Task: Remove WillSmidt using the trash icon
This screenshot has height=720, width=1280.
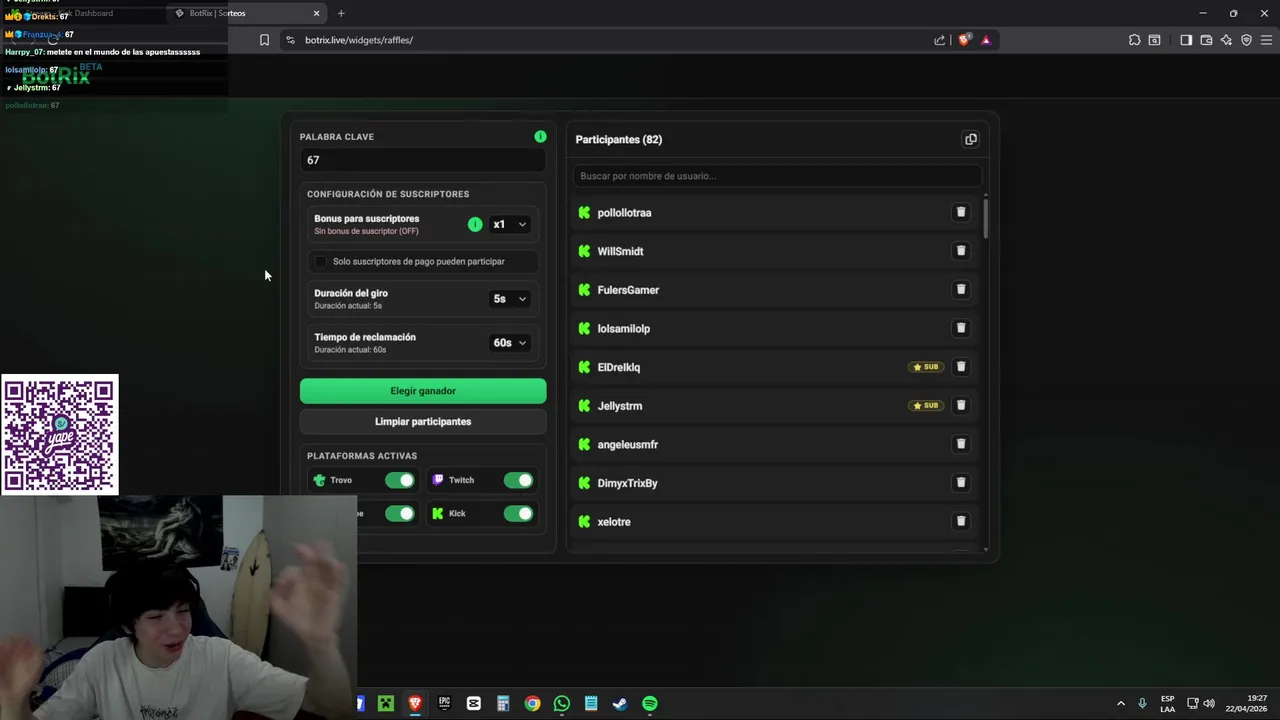Action: click(x=961, y=251)
